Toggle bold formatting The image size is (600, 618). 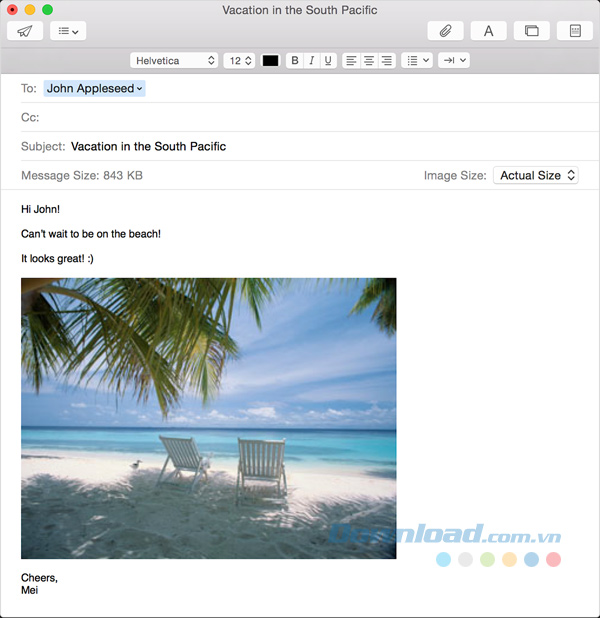(x=294, y=61)
